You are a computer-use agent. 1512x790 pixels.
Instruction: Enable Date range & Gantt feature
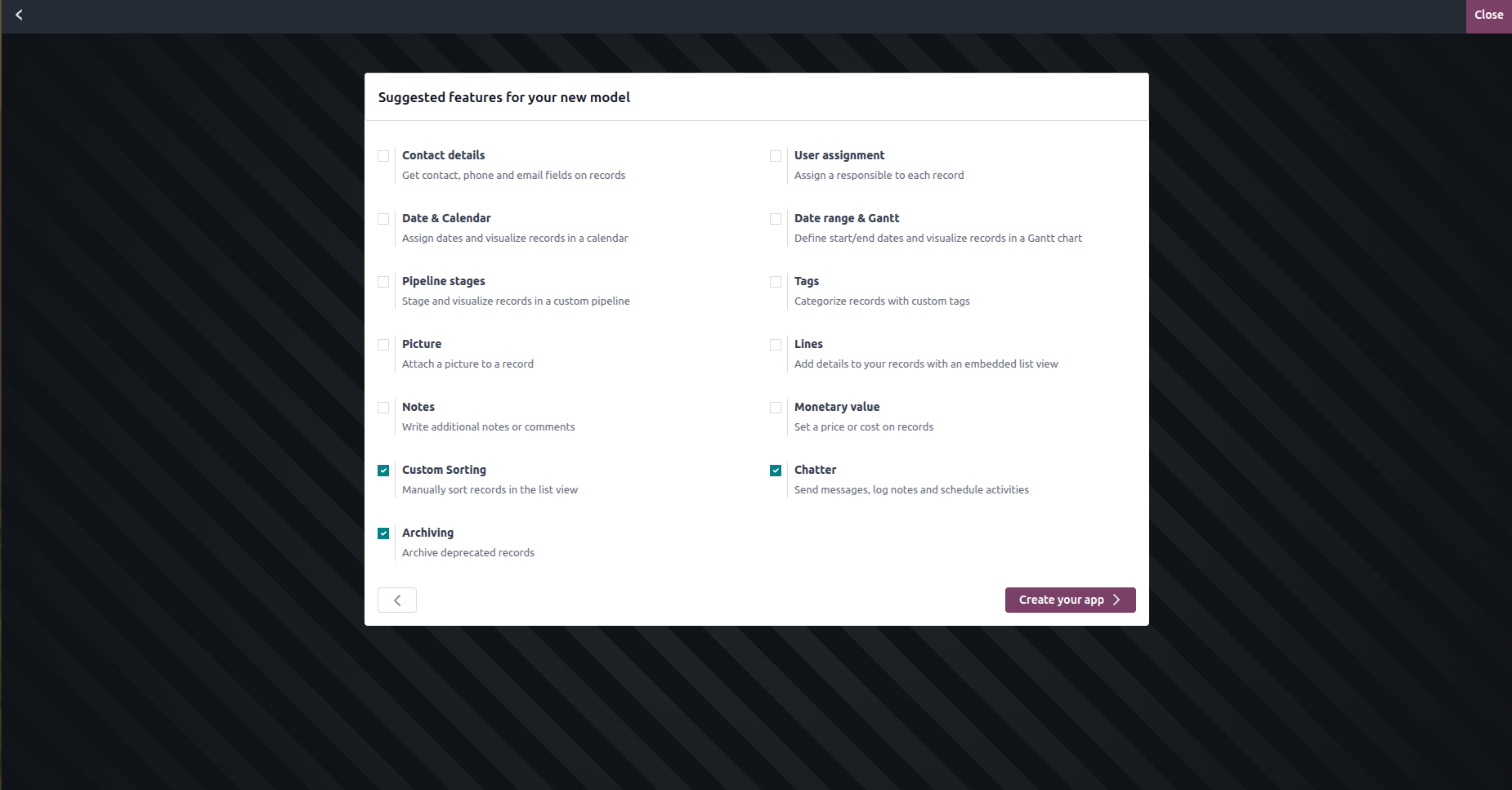tap(776, 219)
